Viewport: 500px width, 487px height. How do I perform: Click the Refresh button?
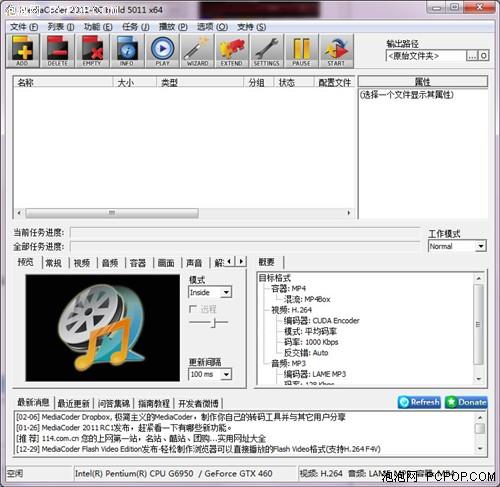419,402
